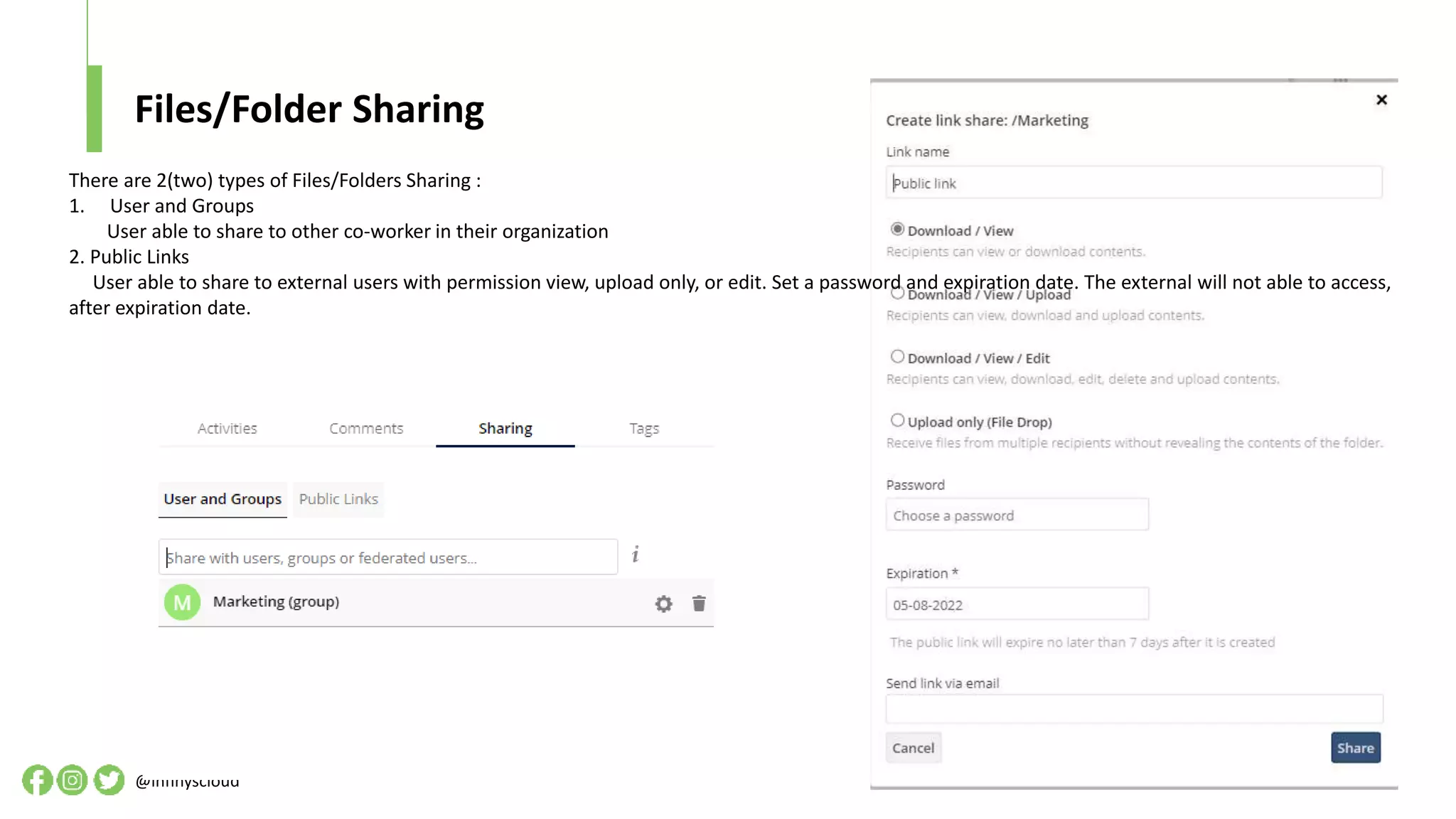The height and width of the screenshot is (819, 1456).
Task: Select Upload only (File Drop) option
Action: coord(897,420)
